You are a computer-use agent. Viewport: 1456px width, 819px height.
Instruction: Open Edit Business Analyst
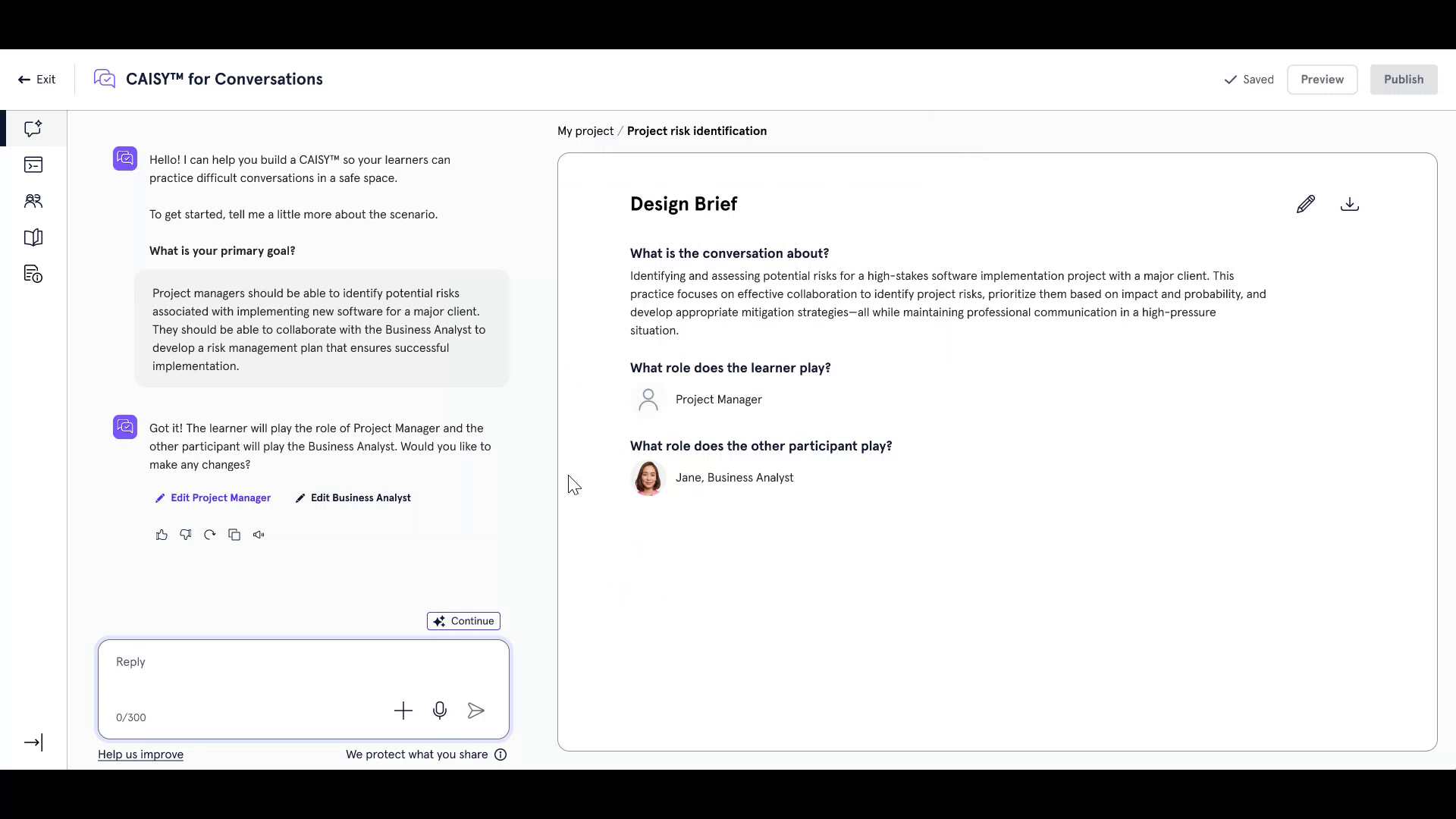tap(353, 497)
